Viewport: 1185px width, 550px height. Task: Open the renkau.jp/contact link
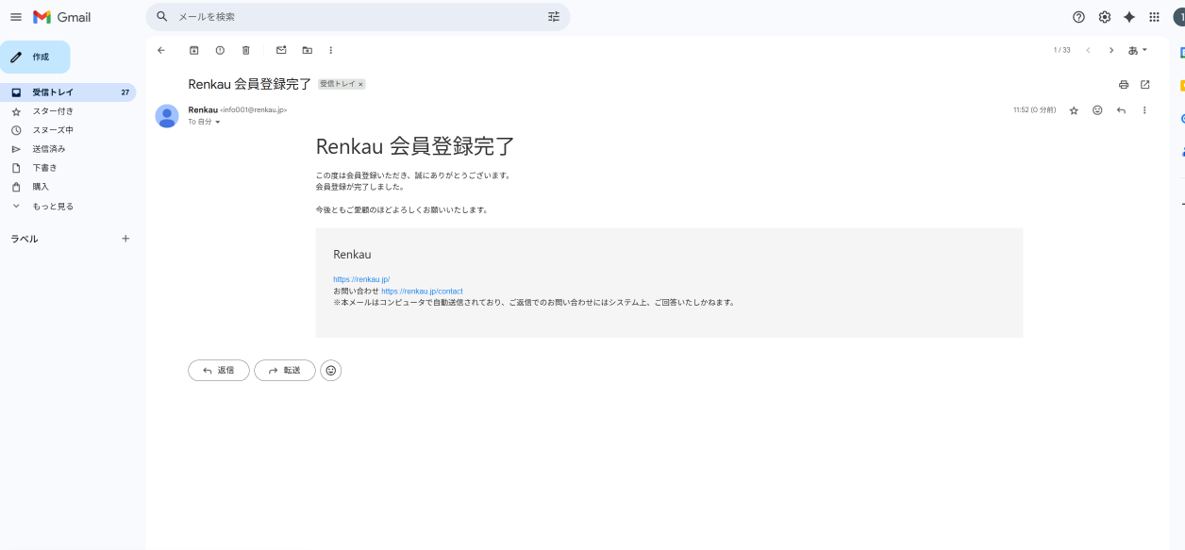[x=422, y=291]
